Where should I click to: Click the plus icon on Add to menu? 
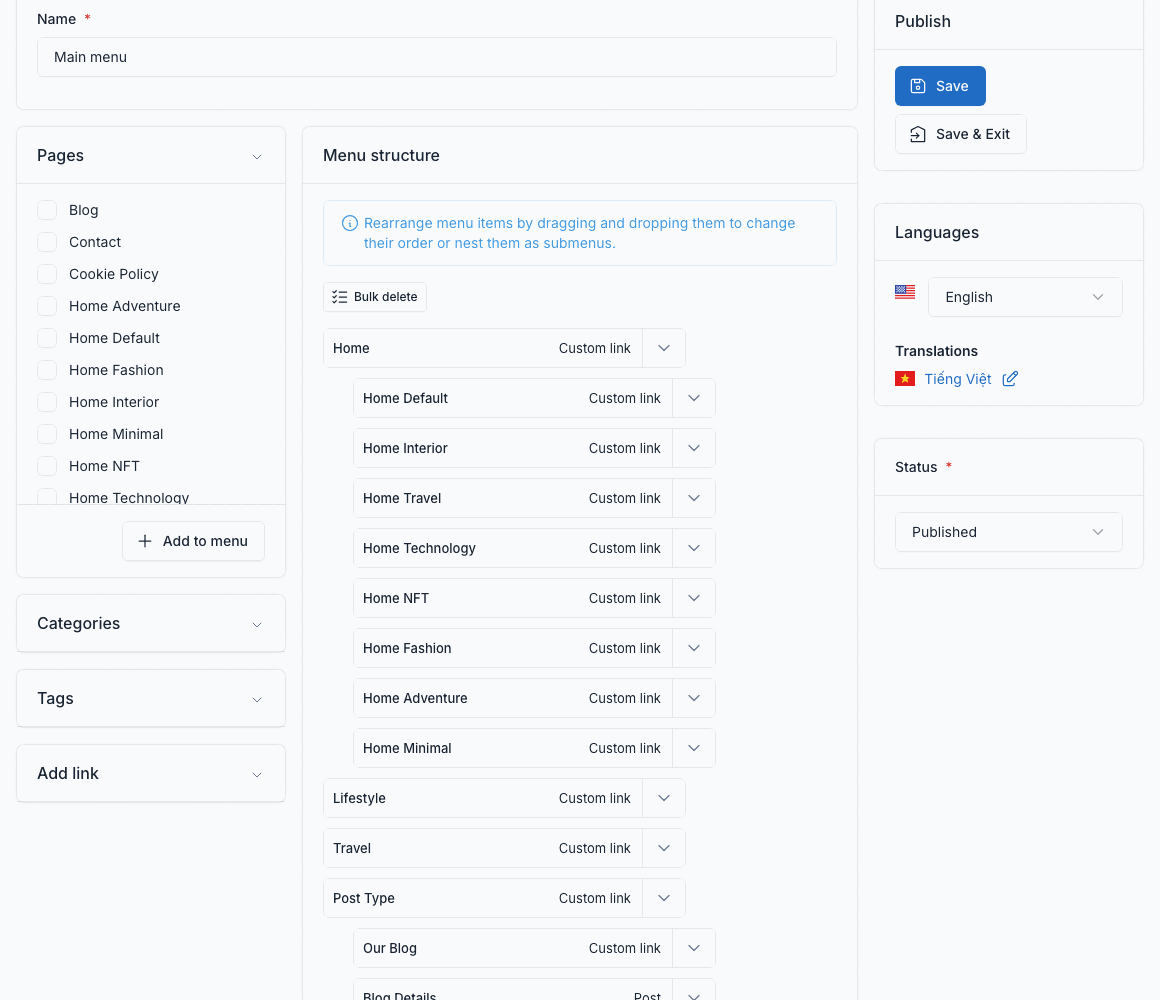pos(145,541)
